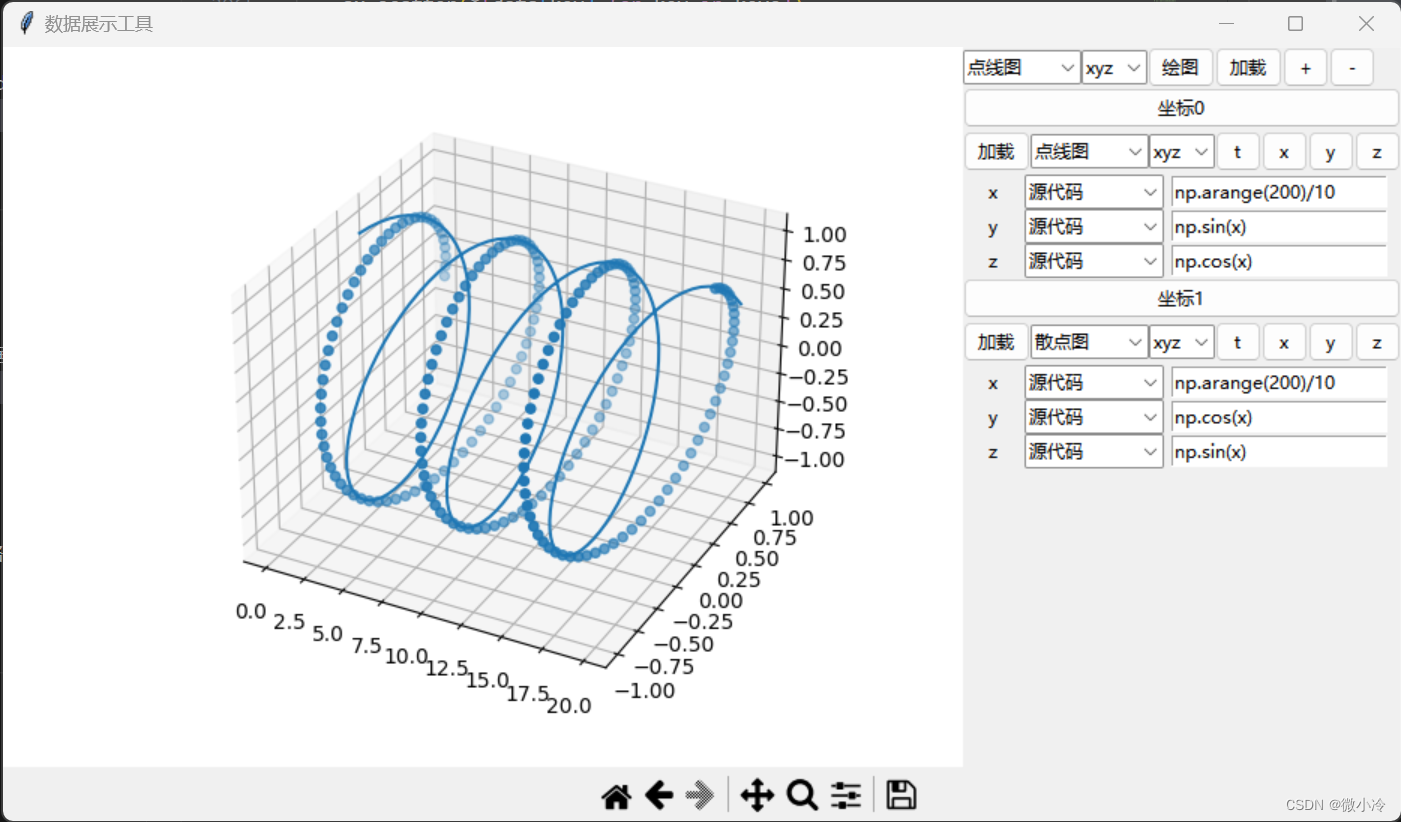Click 加载 button in 坐标1 section

click(x=996, y=342)
